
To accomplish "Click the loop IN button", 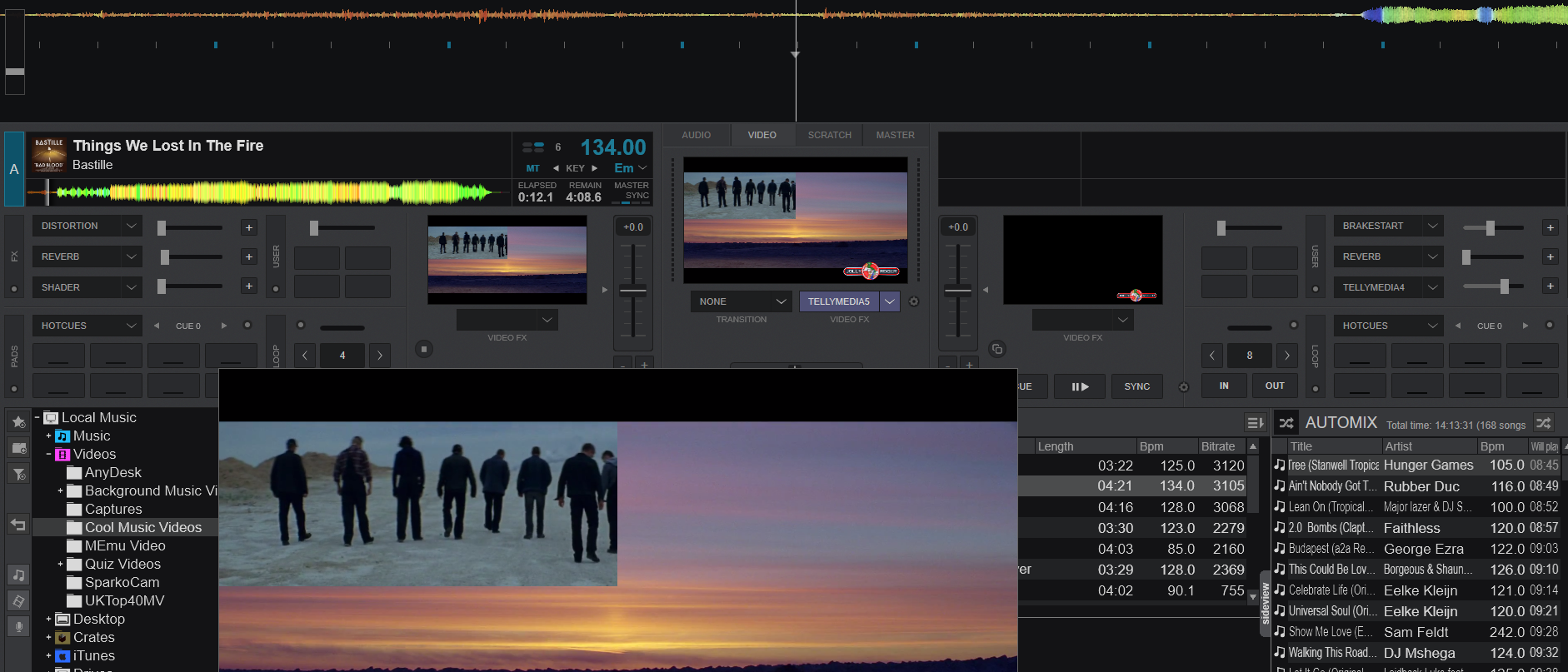I will (x=1224, y=386).
